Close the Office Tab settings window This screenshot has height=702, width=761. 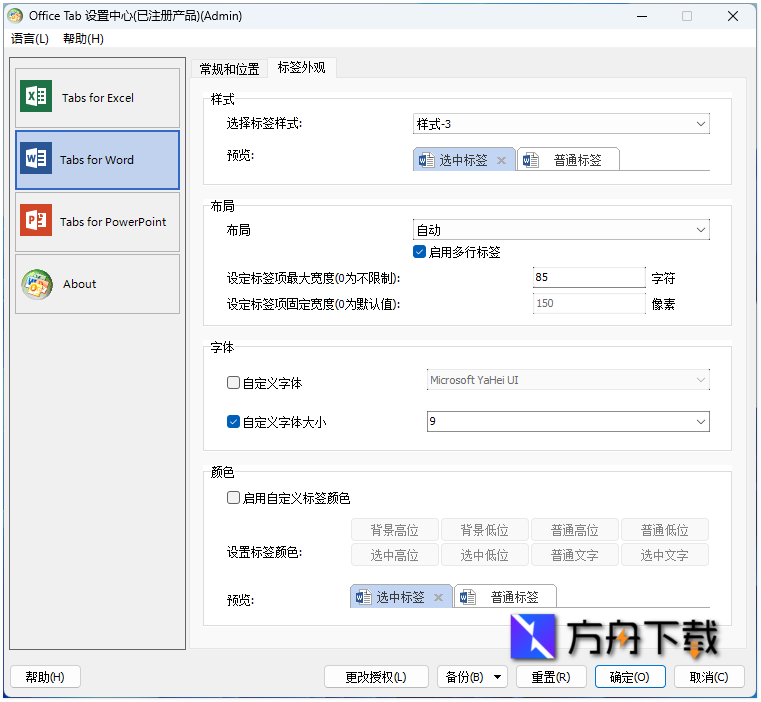(x=733, y=16)
